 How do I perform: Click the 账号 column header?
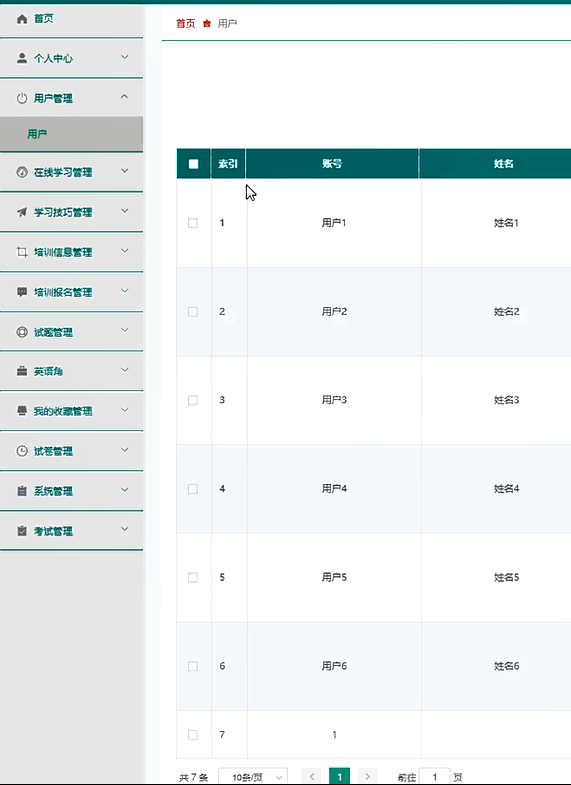point(332,164)
